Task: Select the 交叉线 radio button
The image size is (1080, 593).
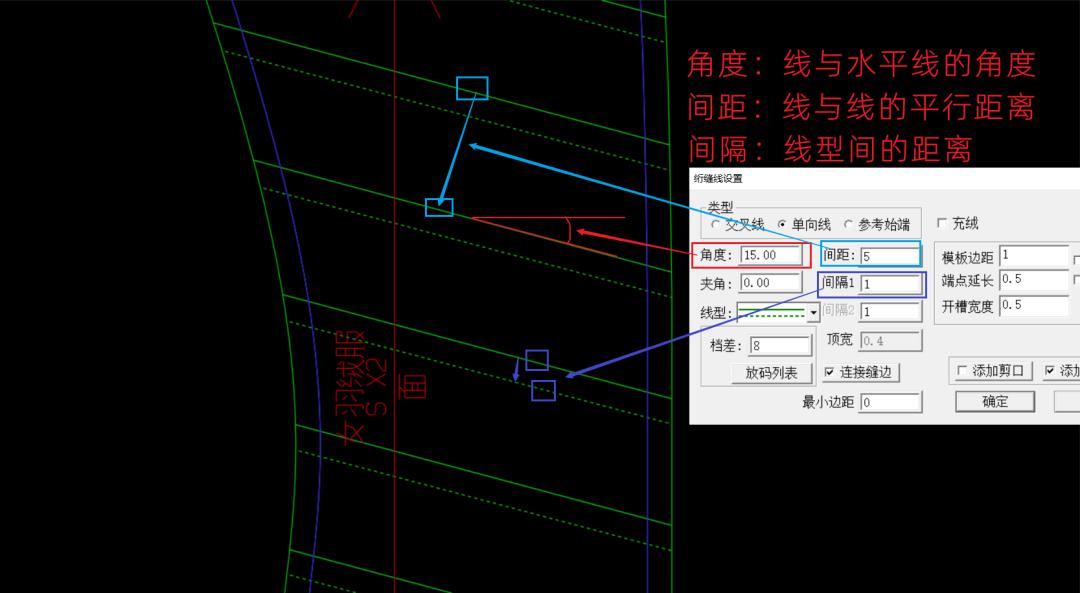Action: coord(716,224)
